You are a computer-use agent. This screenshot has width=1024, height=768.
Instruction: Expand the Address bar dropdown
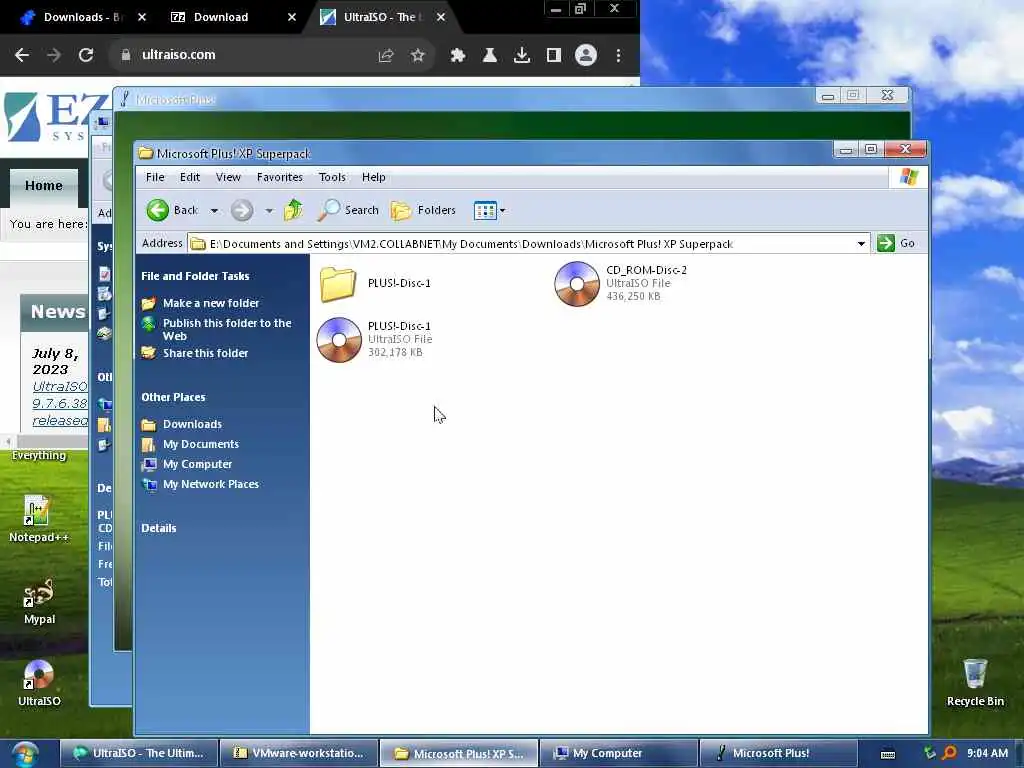click(x=861, y=244)
